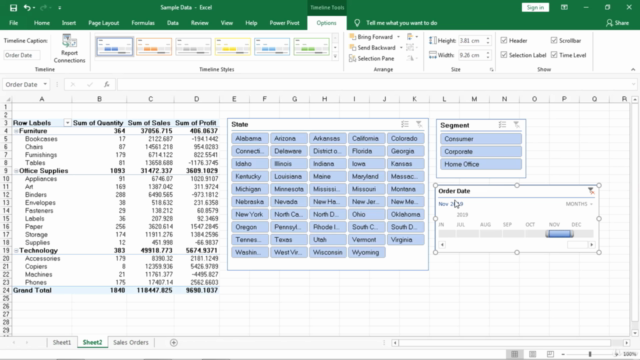Click the Select All corner triangle
640x360 pixels.
(7, 99)
